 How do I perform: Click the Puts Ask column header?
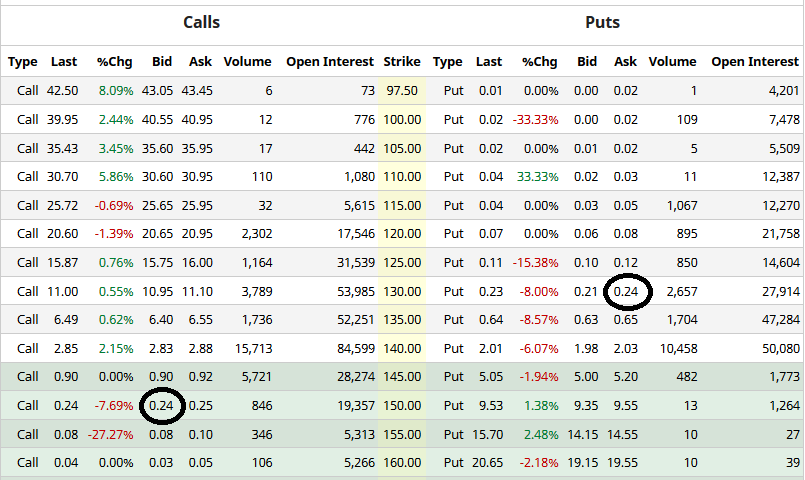click(625, 62)
